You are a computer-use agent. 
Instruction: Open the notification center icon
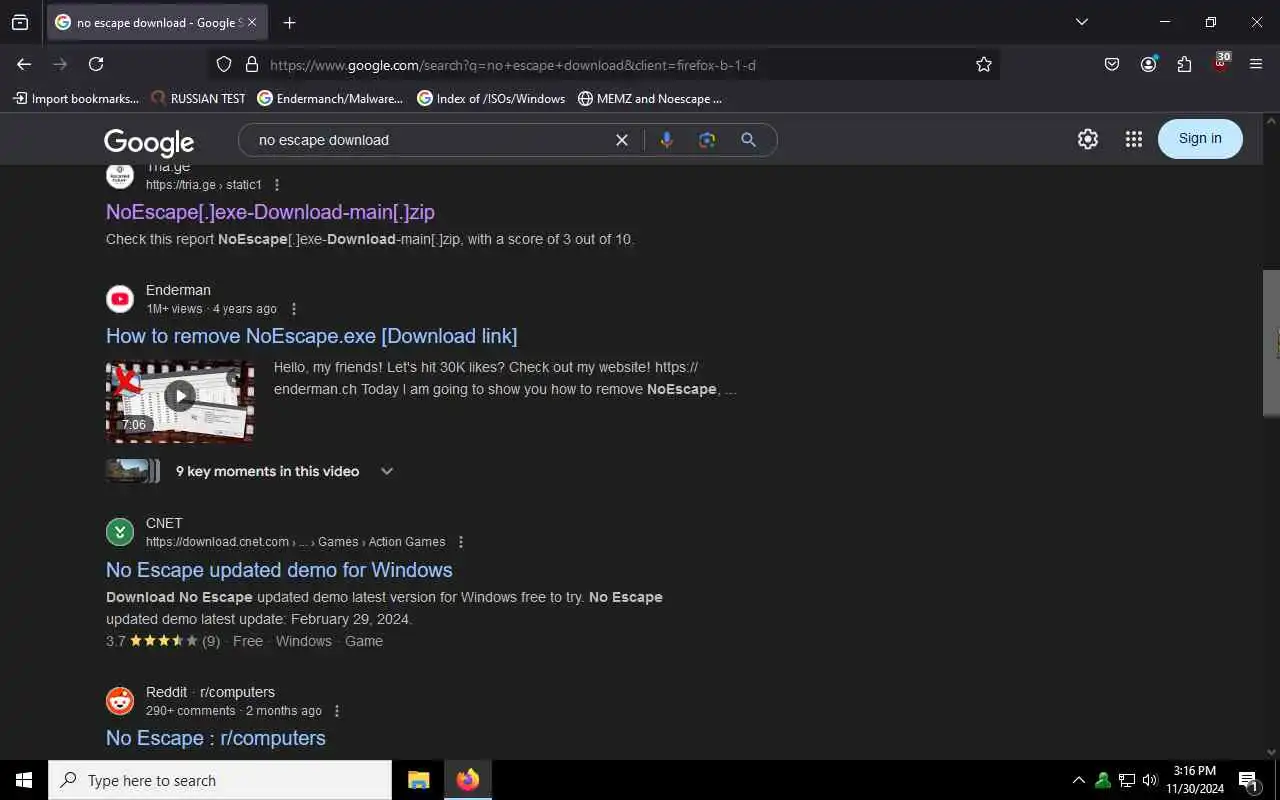point(1248,780)
